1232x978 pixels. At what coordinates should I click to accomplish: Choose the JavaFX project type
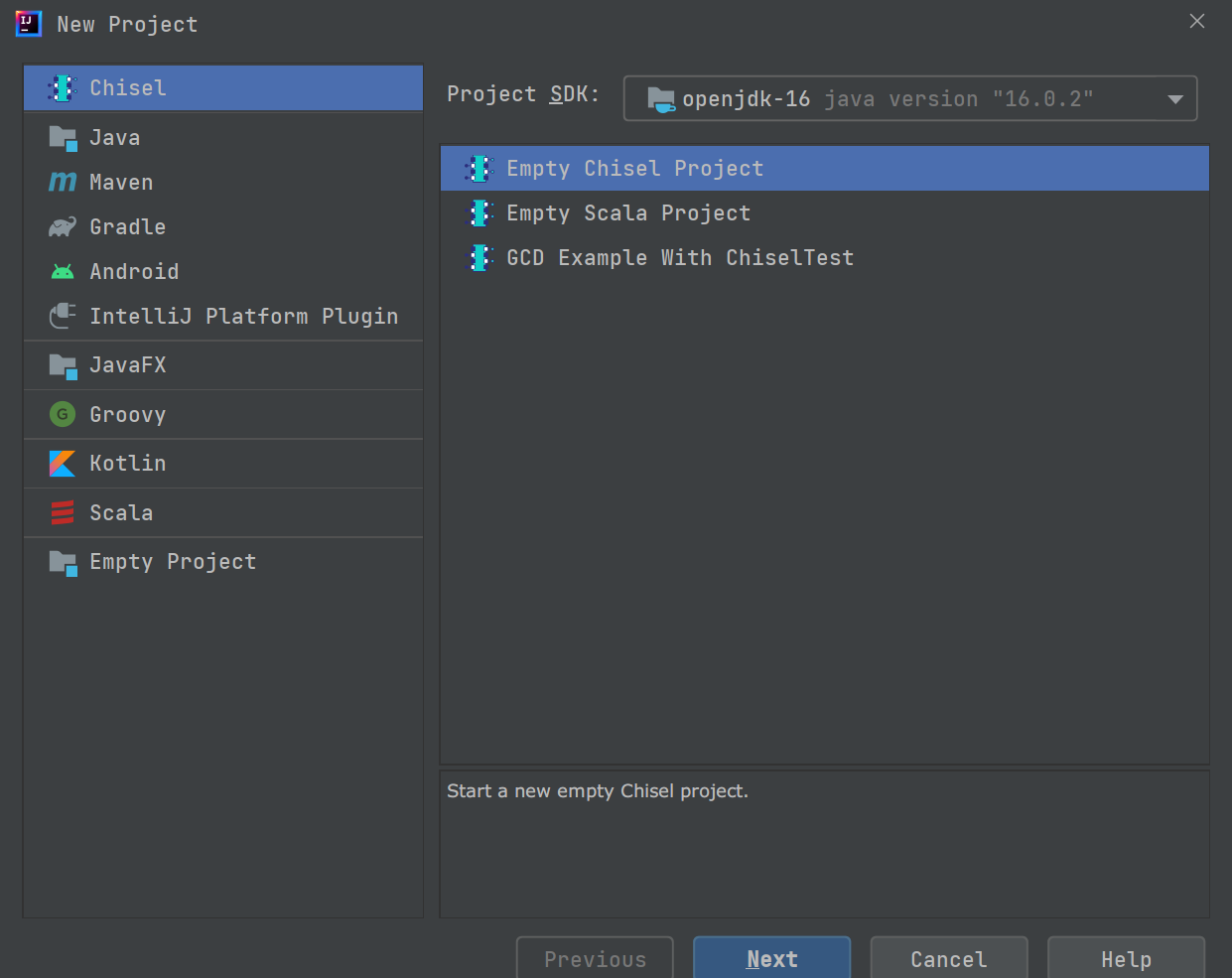click(223, 365)
